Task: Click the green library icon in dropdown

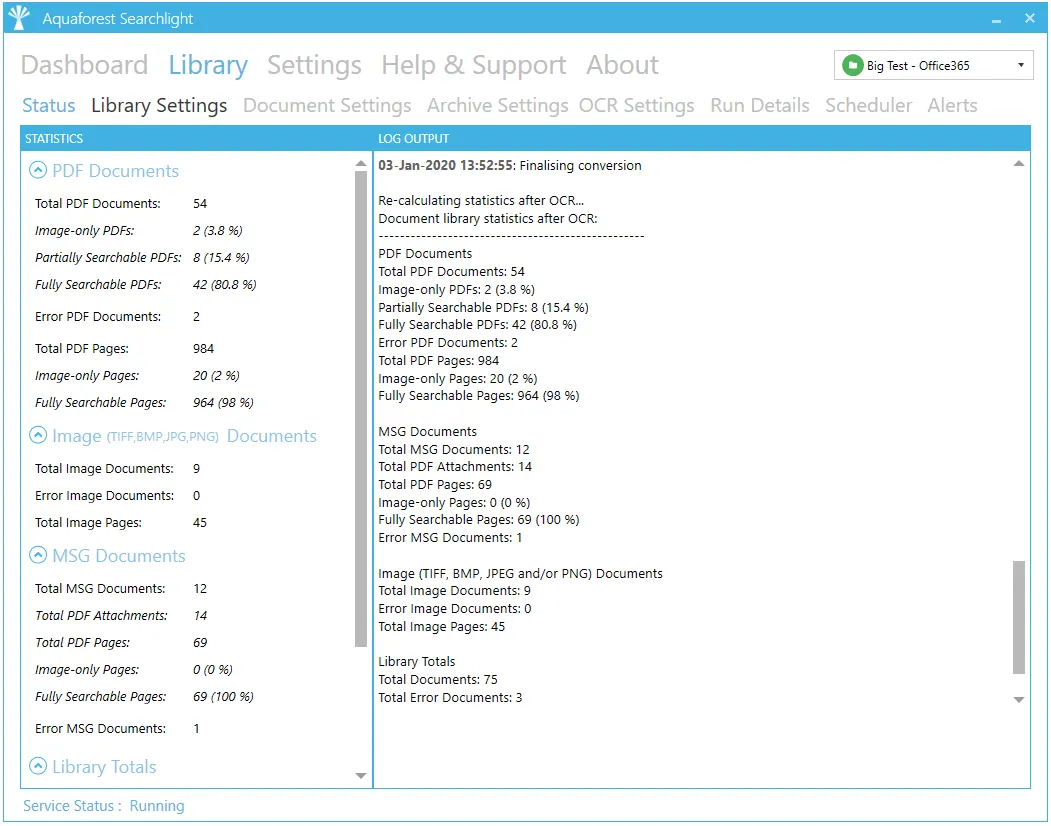Action: coord(852,66)
